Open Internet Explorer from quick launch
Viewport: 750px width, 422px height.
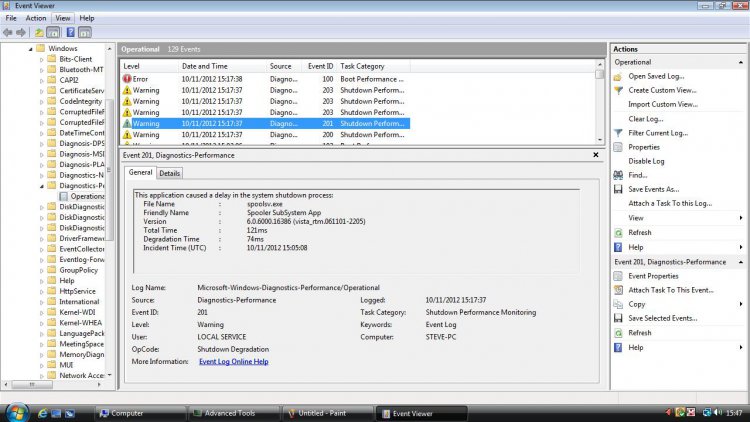[43, 413]
